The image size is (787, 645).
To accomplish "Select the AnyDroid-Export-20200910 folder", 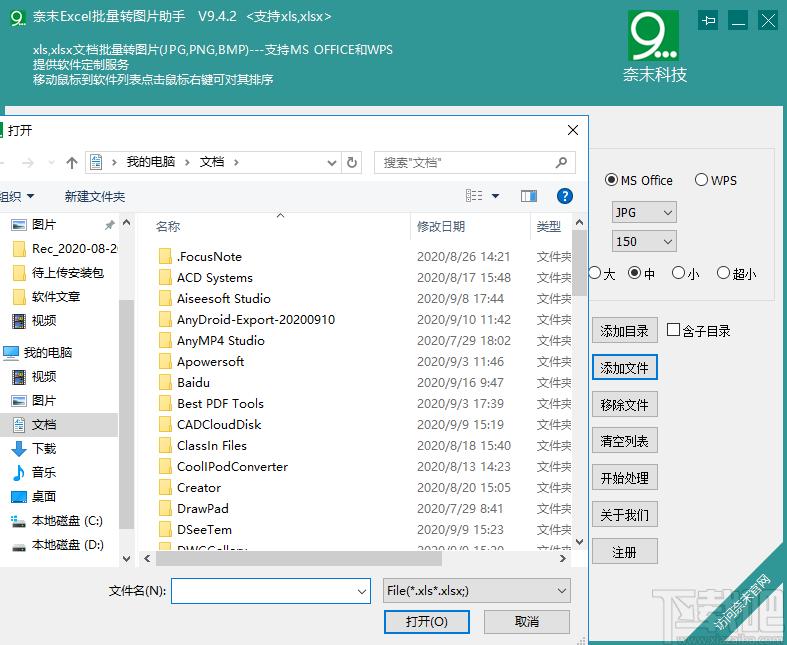I will click(246, 320).
